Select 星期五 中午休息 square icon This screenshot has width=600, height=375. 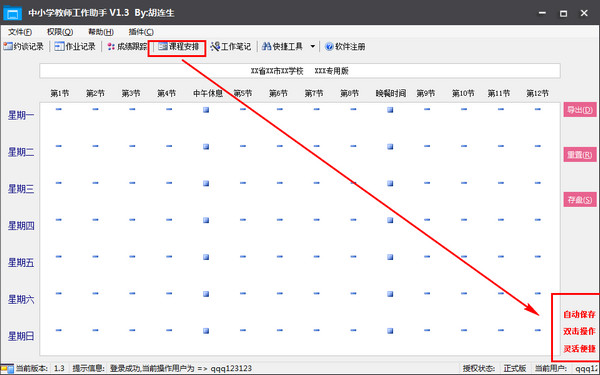pos(206,257)
